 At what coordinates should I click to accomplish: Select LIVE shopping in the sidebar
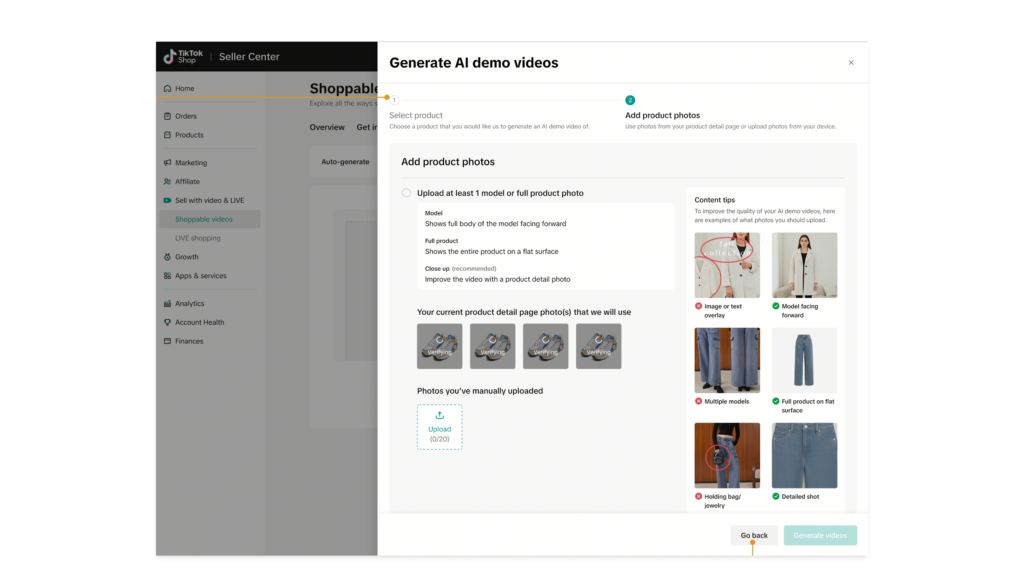(198, 238)
